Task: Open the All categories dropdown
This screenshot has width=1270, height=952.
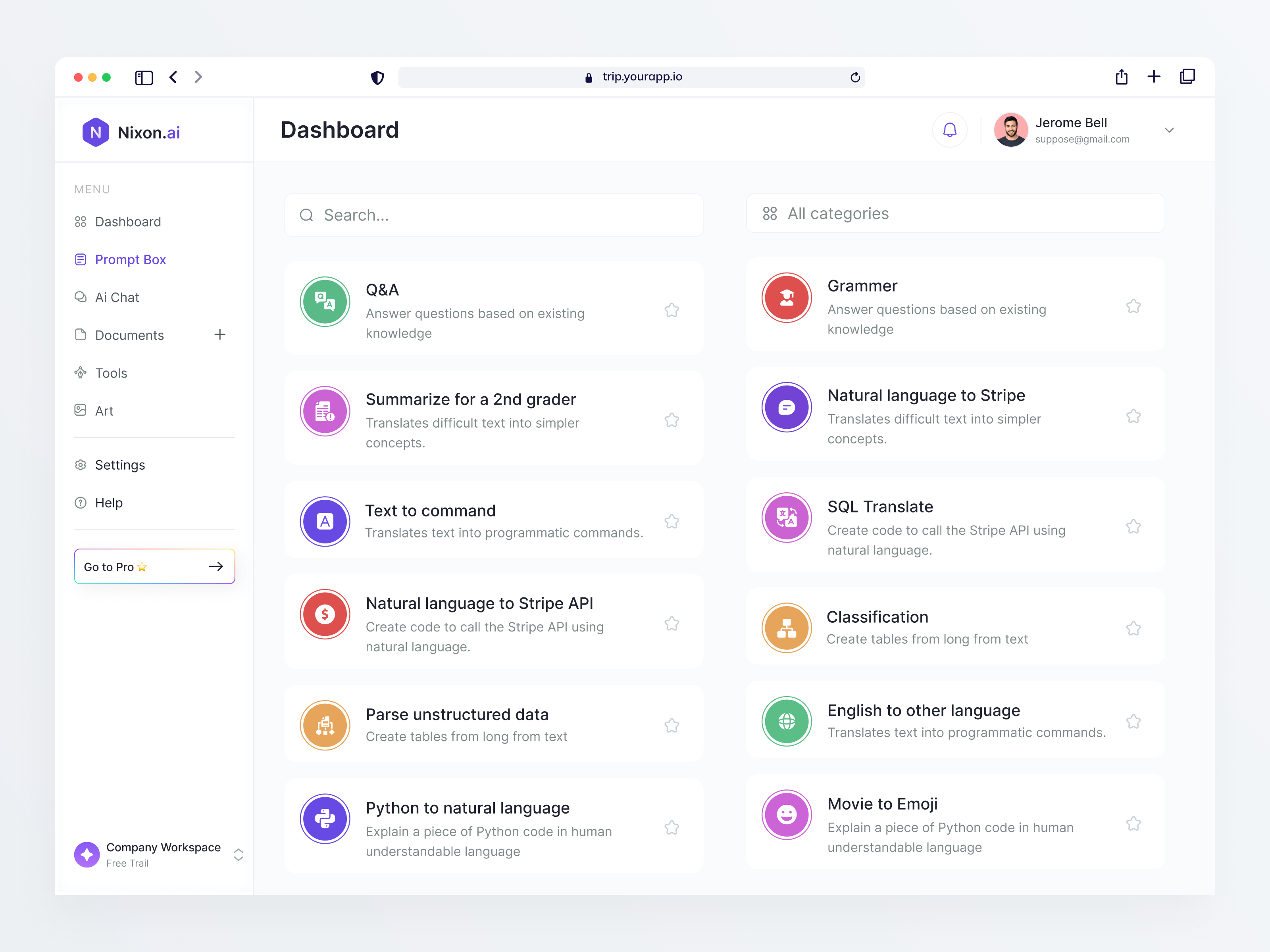Action: (955, 213)
